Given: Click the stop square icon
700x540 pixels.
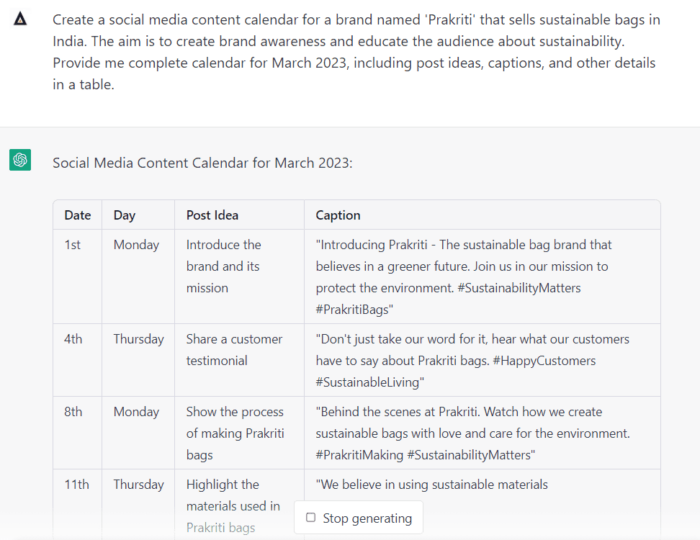Looking at the screenshot, I should (x=311, y=518).
